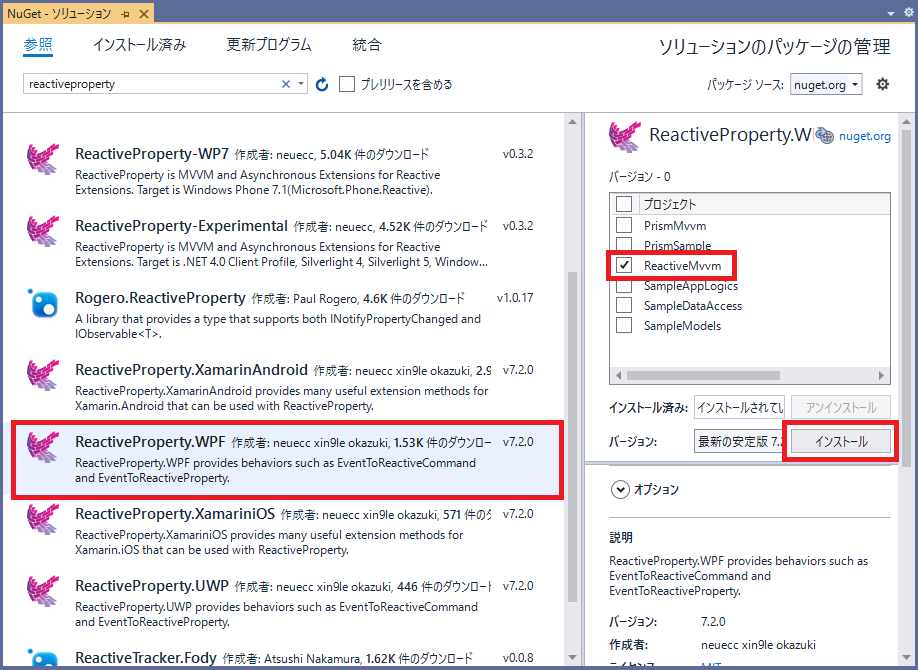Screen dimensions: 918x670
Task: Open the package source nuget.org dropdown
Action: 825,84
